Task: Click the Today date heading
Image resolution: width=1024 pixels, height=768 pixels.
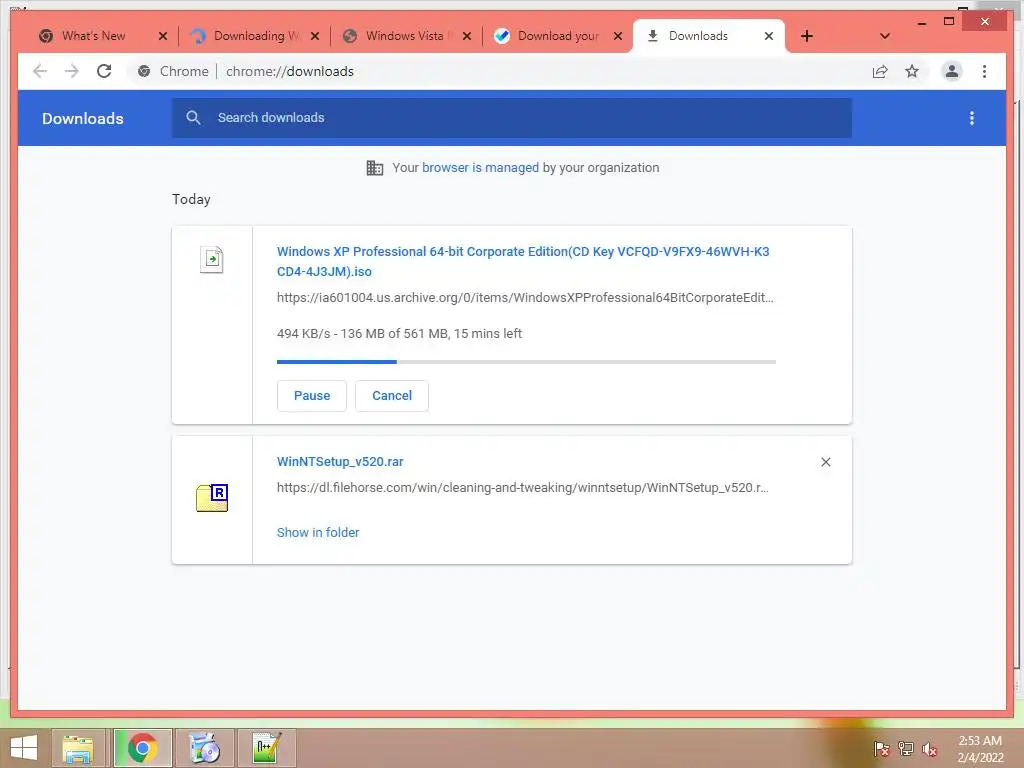Action: tap(191, 199)
